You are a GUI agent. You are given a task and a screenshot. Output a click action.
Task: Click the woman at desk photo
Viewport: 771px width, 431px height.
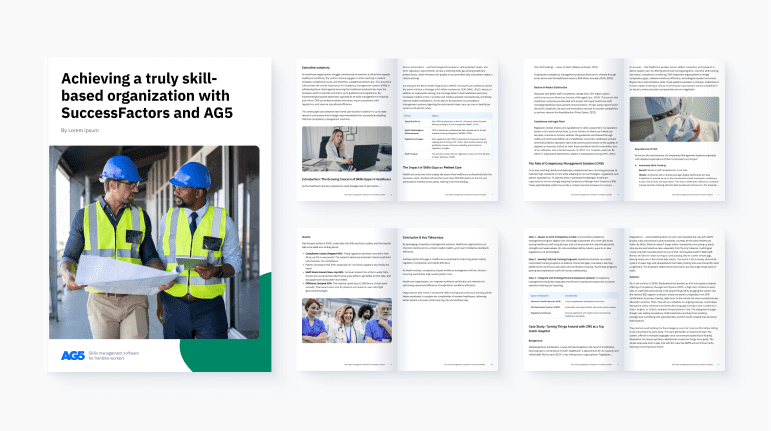[x=347, y=149]
